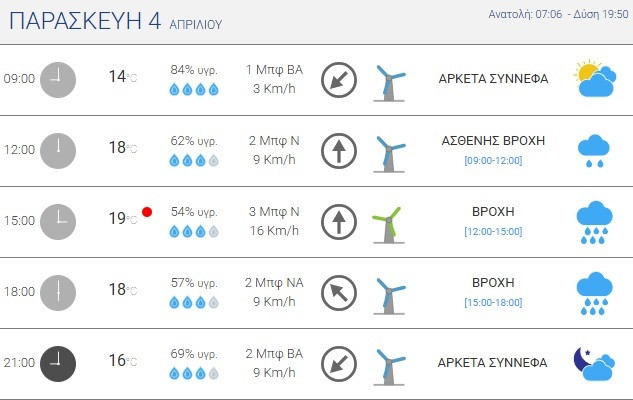
Task: Click the southeast wind arrow at 18:00
Action: [339, 292]
